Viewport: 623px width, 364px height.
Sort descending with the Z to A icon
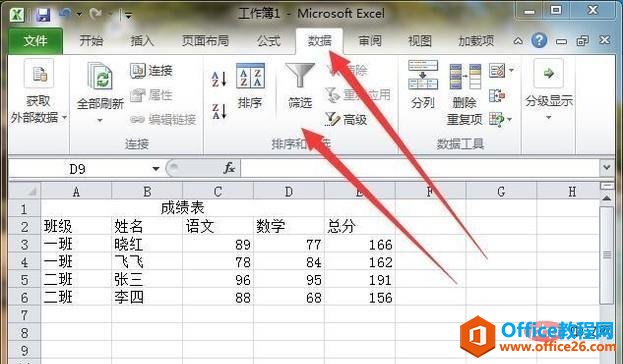point(219,111)
